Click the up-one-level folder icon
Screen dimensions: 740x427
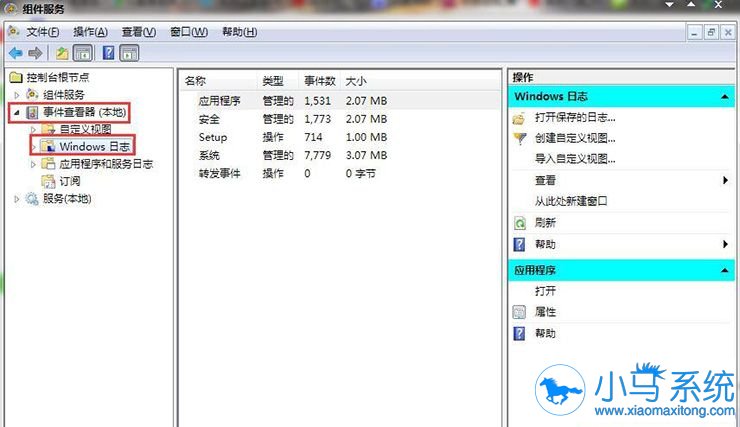[62, 53]
